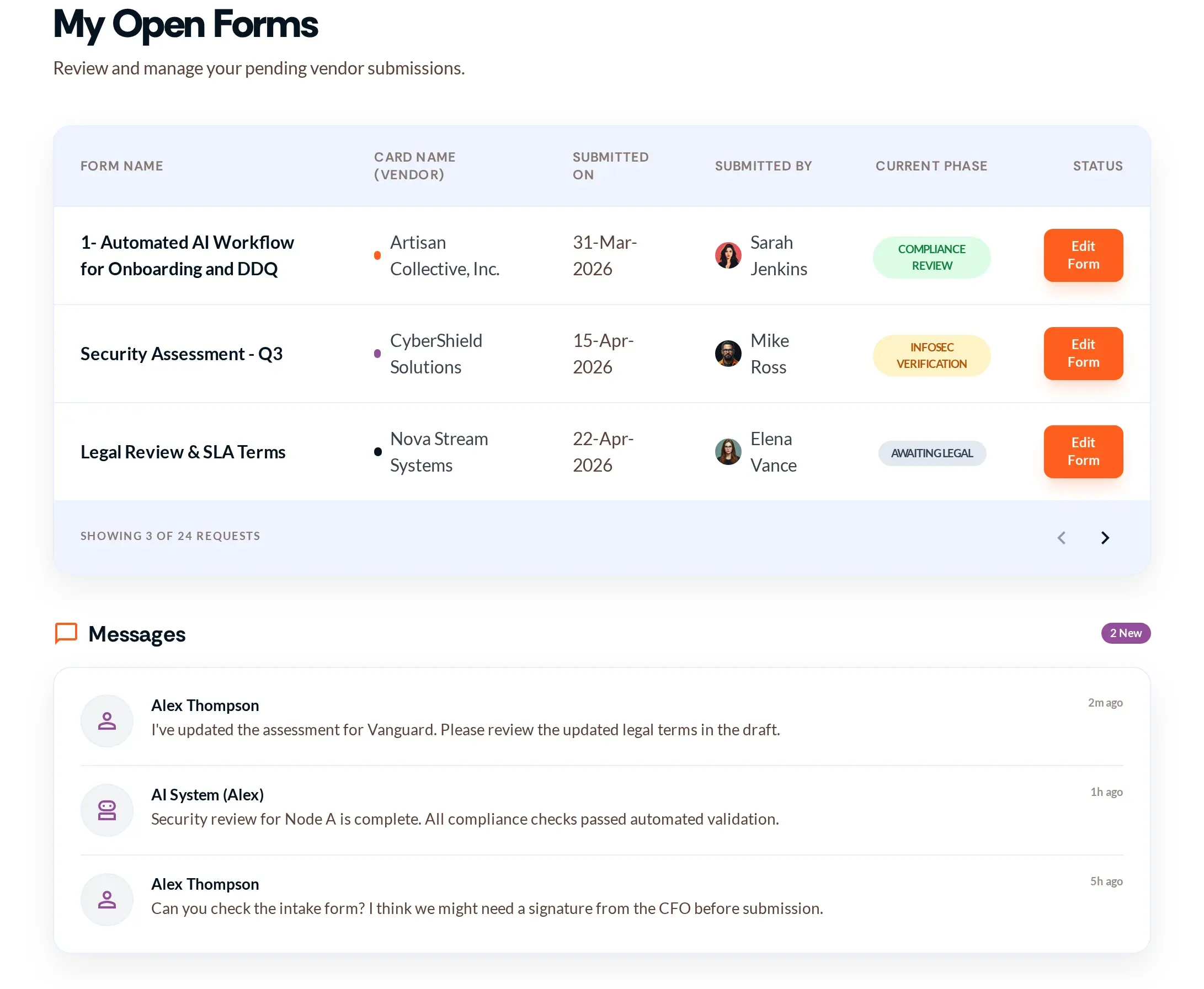Image resolution: width=1204 pixels, height=989 pixels.
Task: Click the robot avatar icon for AI System (Alex)
Action: click(x=106, y=810)
